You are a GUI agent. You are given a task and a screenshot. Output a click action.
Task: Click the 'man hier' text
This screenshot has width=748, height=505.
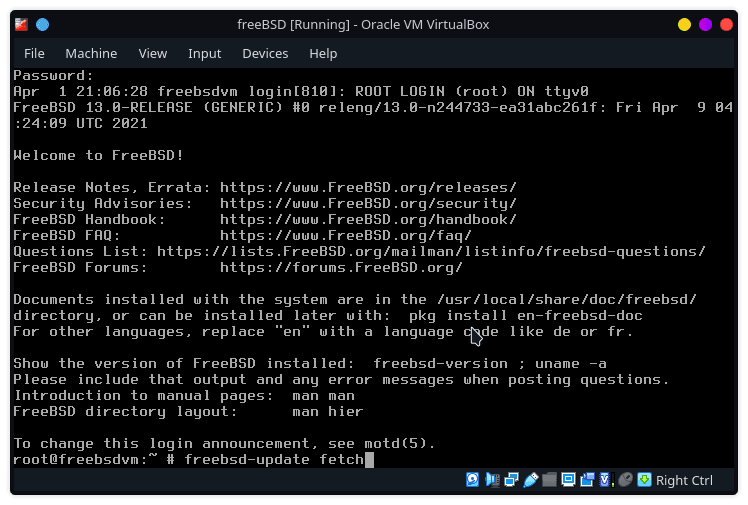pyautogui.click(x=328, y=412)
